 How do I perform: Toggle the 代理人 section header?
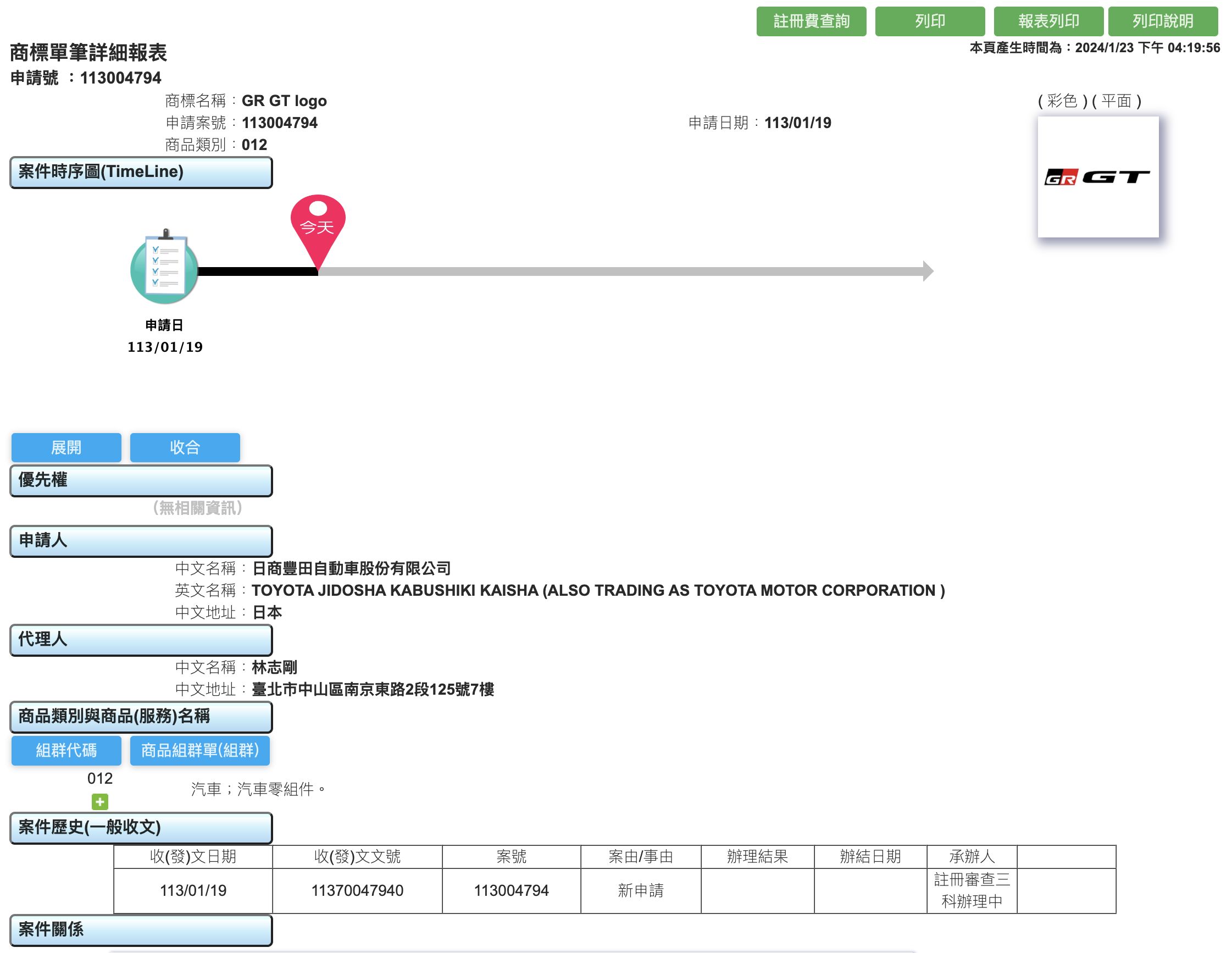[141, 640]
